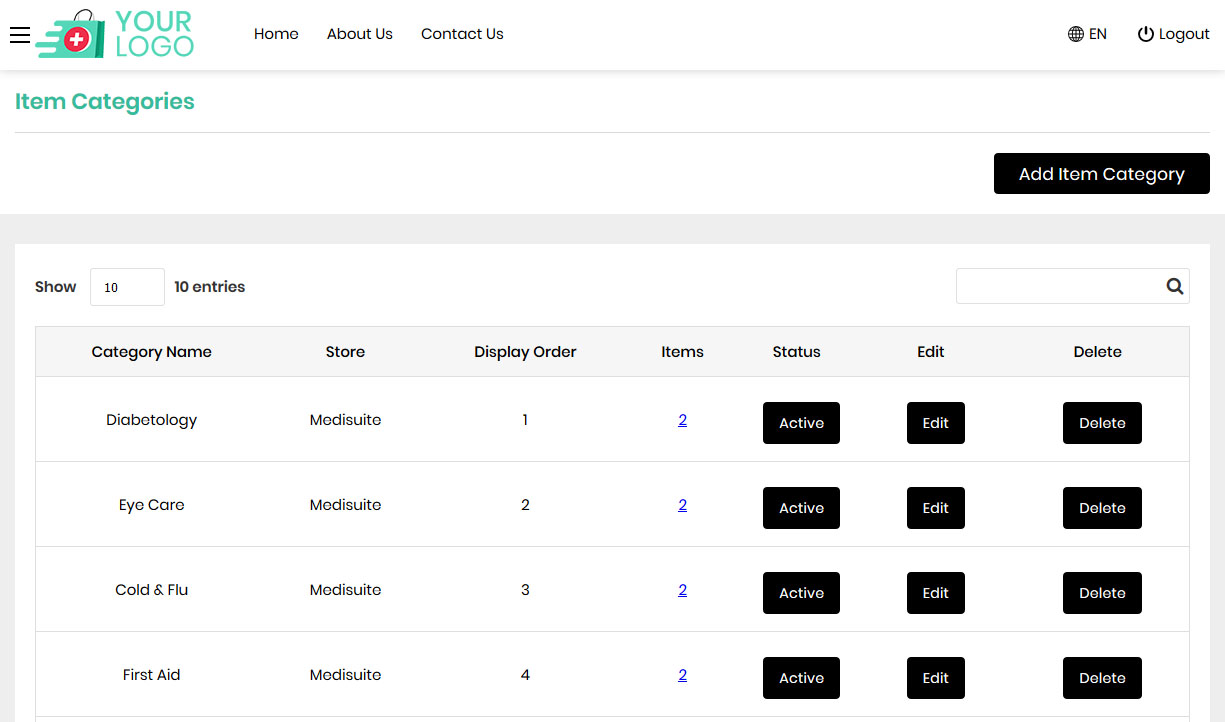Image resolution: width=1225 pixels, height=722 pixels.
Task: Delete the First Aid category
Action: coord(1102,678)
